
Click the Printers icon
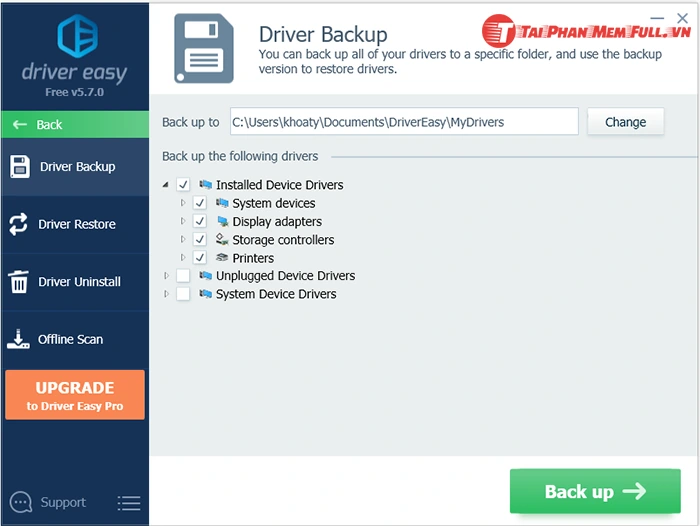pos(222,258)
